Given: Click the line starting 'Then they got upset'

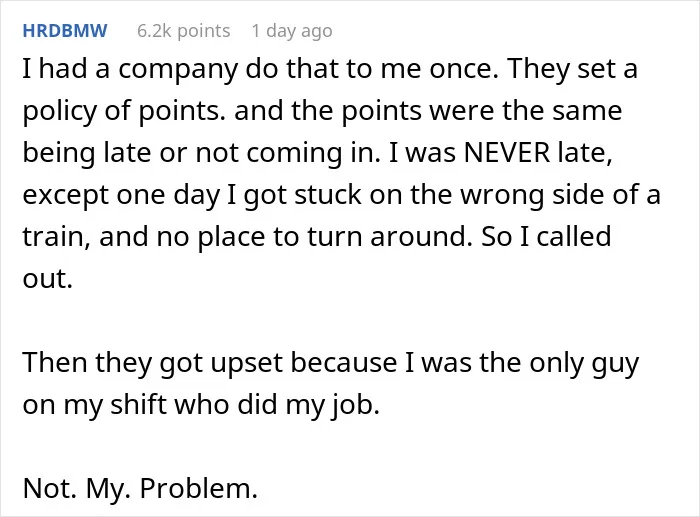Looking at the screenshot, I should coord(331,363).
